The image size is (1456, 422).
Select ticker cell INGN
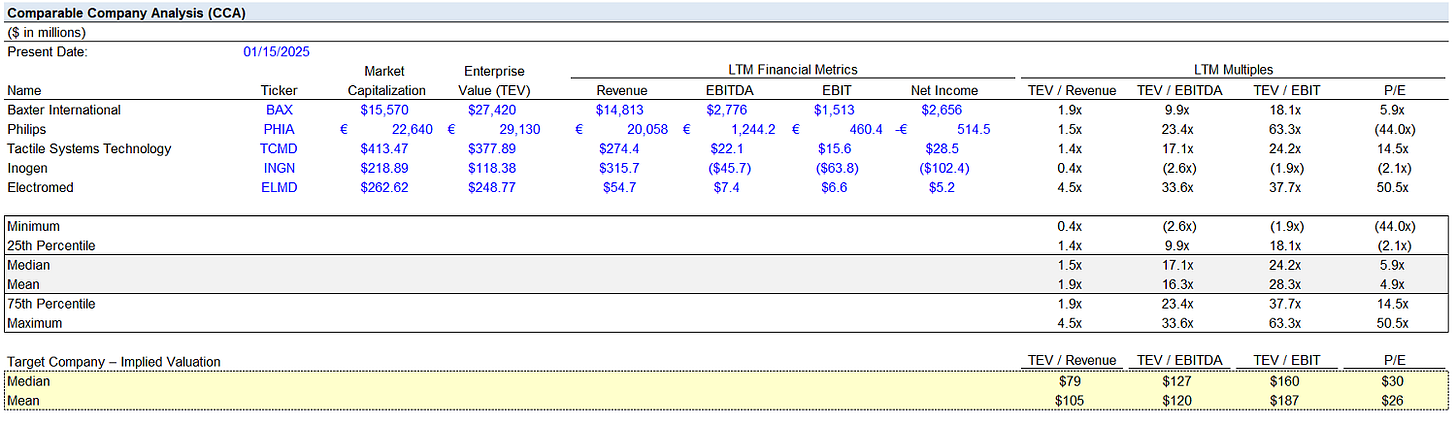point(280,168)
